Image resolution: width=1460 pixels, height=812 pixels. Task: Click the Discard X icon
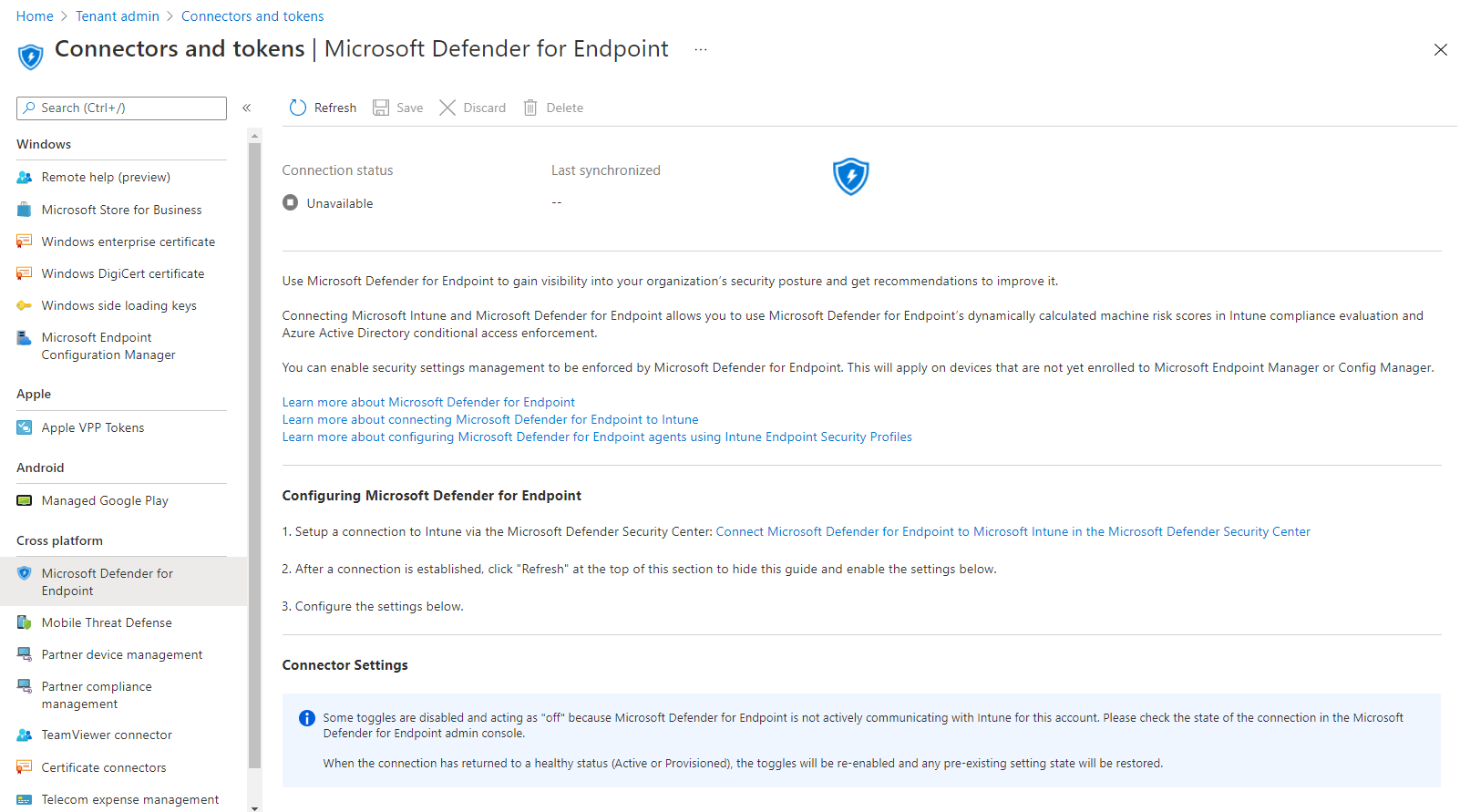pyautogui.click(x=447, y=108)
